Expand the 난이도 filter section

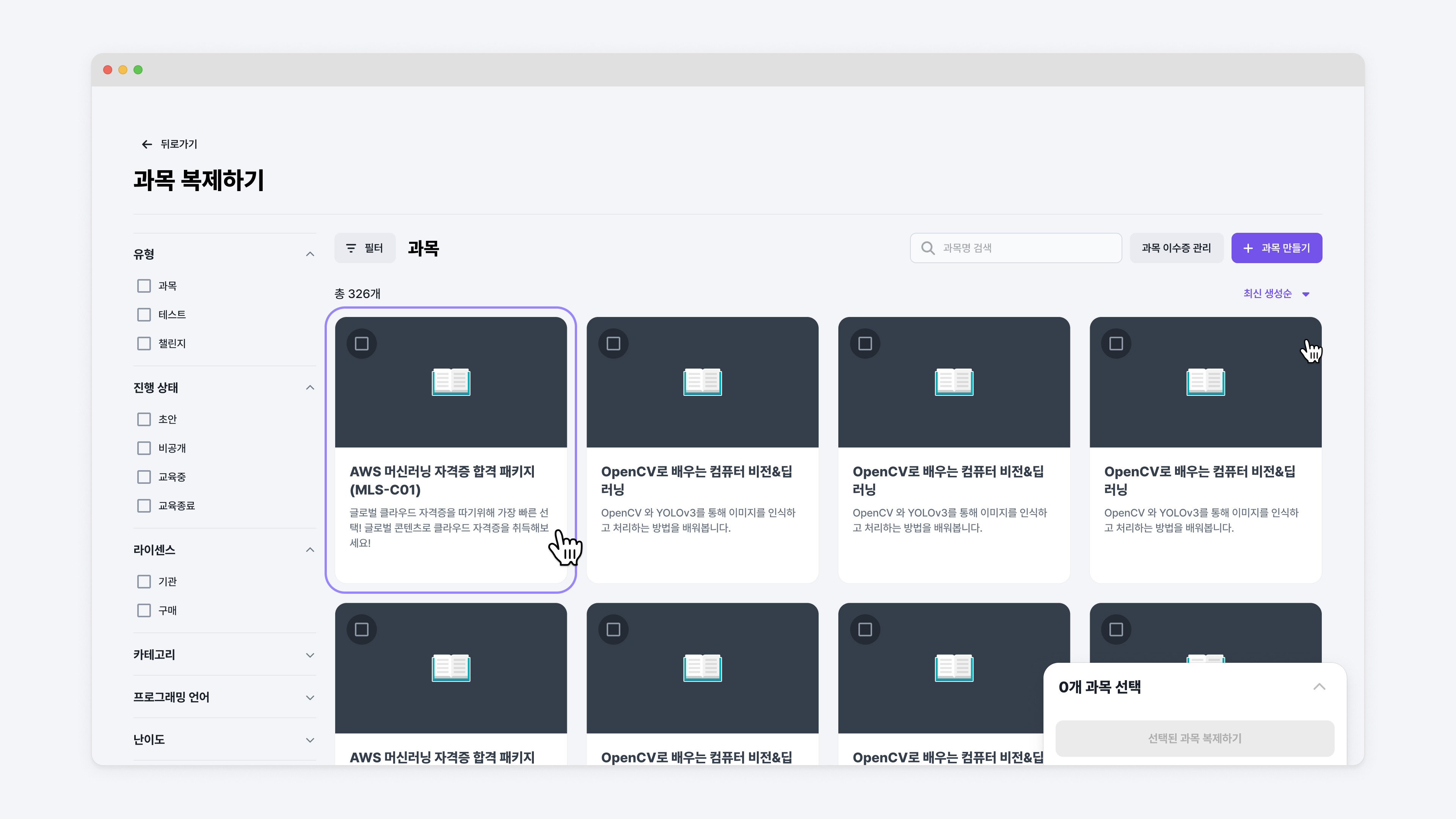[310, 740]
